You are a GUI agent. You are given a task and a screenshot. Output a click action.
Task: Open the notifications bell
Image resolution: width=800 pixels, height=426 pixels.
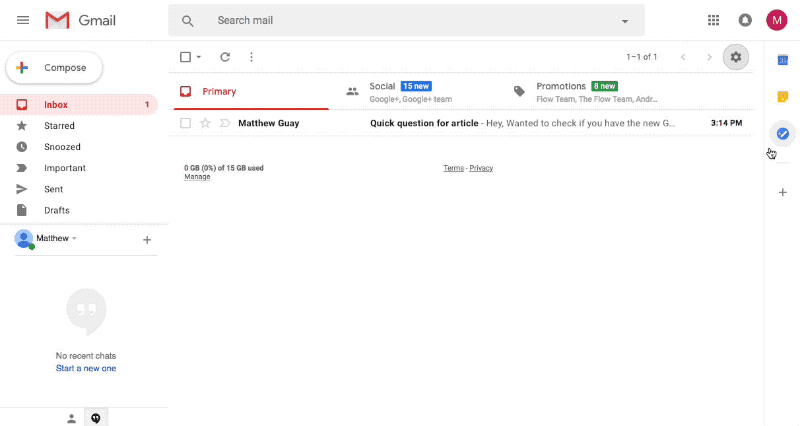point(745,20)
